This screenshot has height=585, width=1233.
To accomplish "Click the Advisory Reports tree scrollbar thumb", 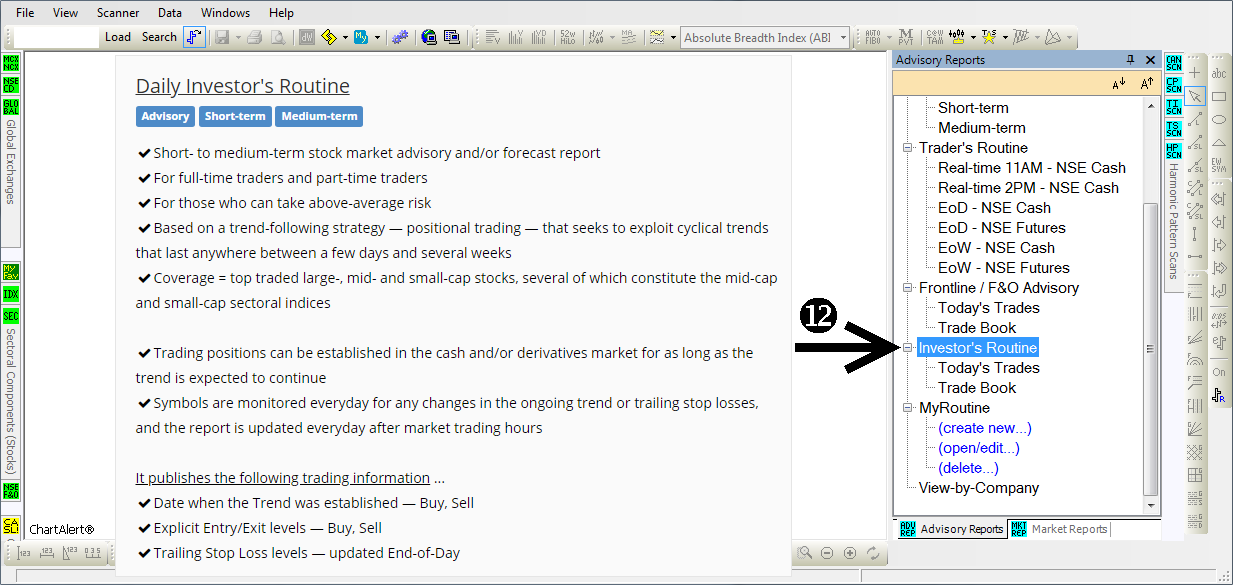I will (1150, 348).
